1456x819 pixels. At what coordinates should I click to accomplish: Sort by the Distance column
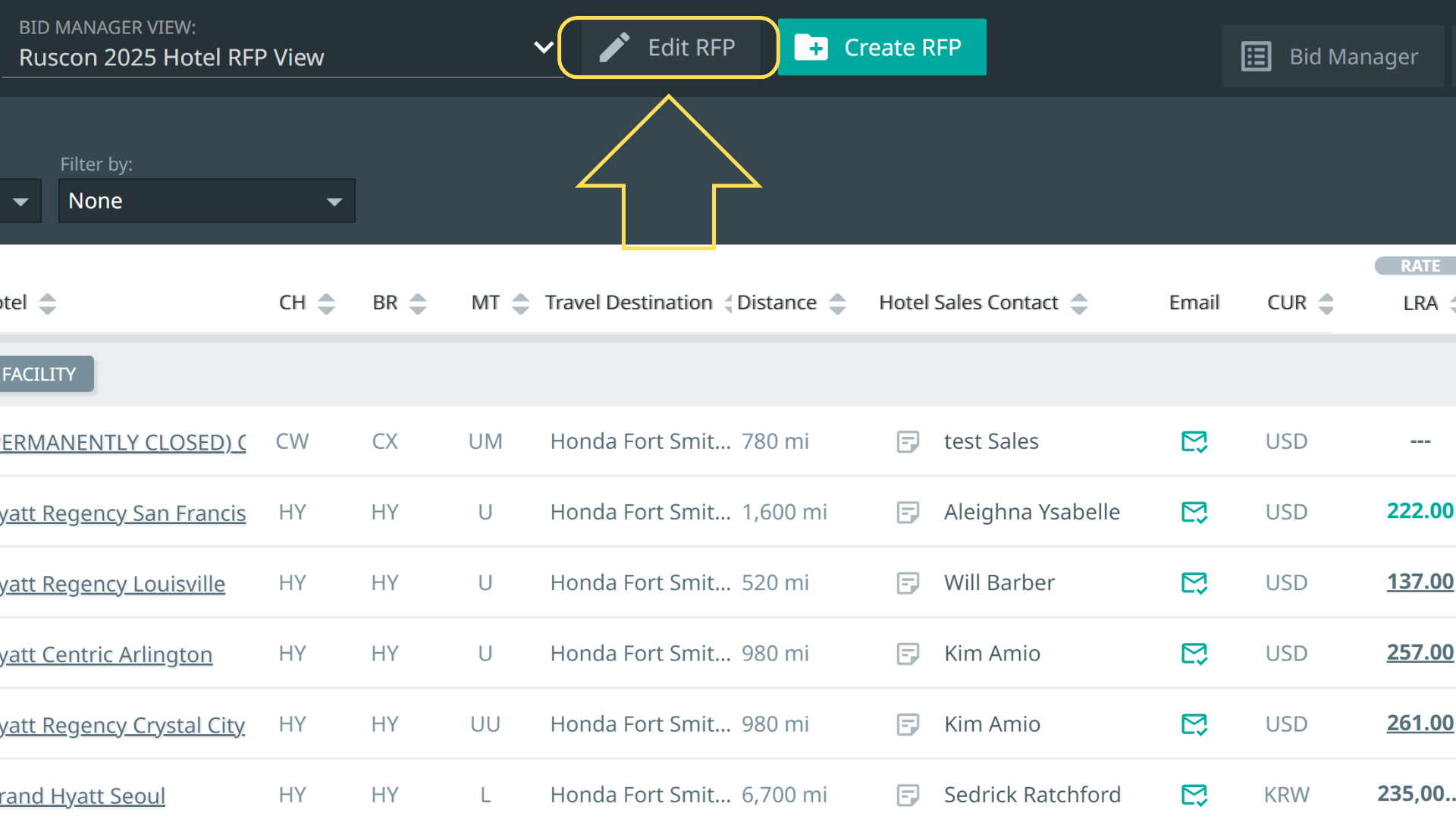837,303
